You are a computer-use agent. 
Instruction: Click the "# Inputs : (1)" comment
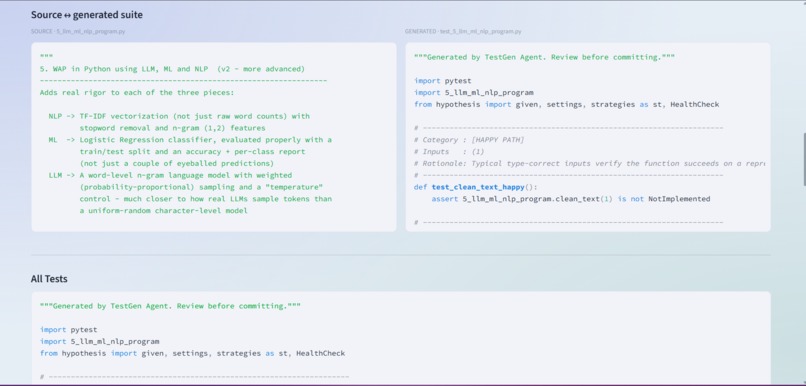tap(449, 152)
